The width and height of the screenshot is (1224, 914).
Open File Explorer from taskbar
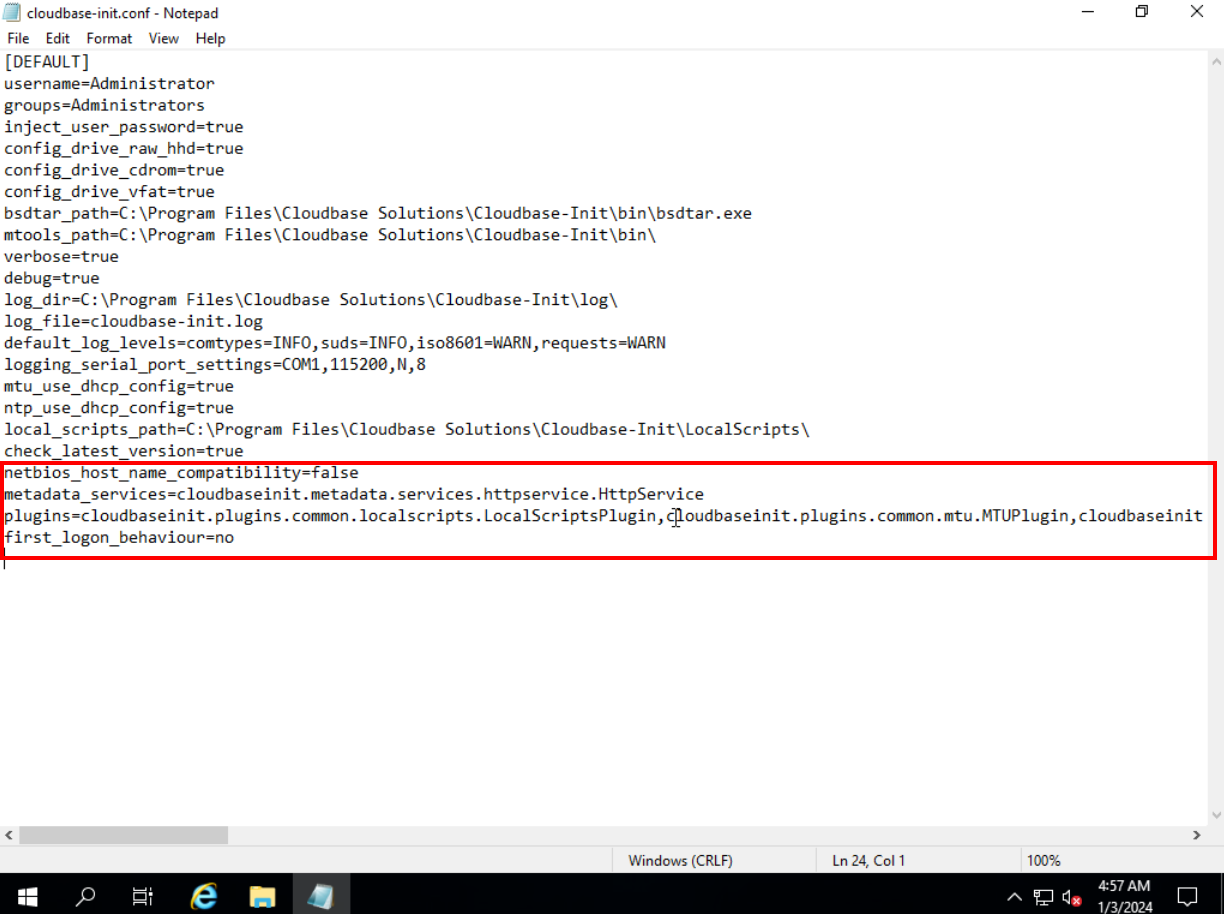pos(262,895)
